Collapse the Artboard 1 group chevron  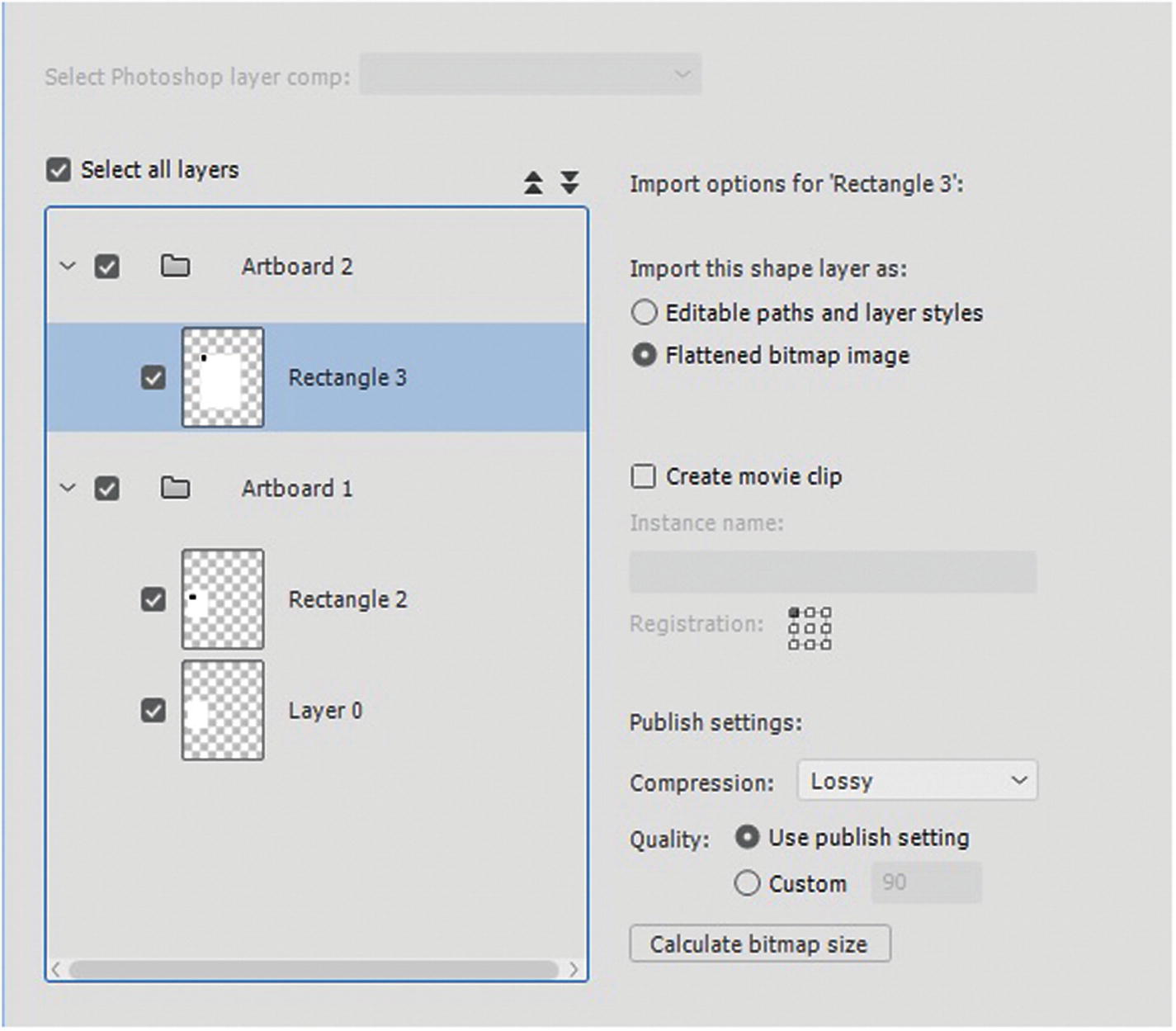click(x=68, y=489)
